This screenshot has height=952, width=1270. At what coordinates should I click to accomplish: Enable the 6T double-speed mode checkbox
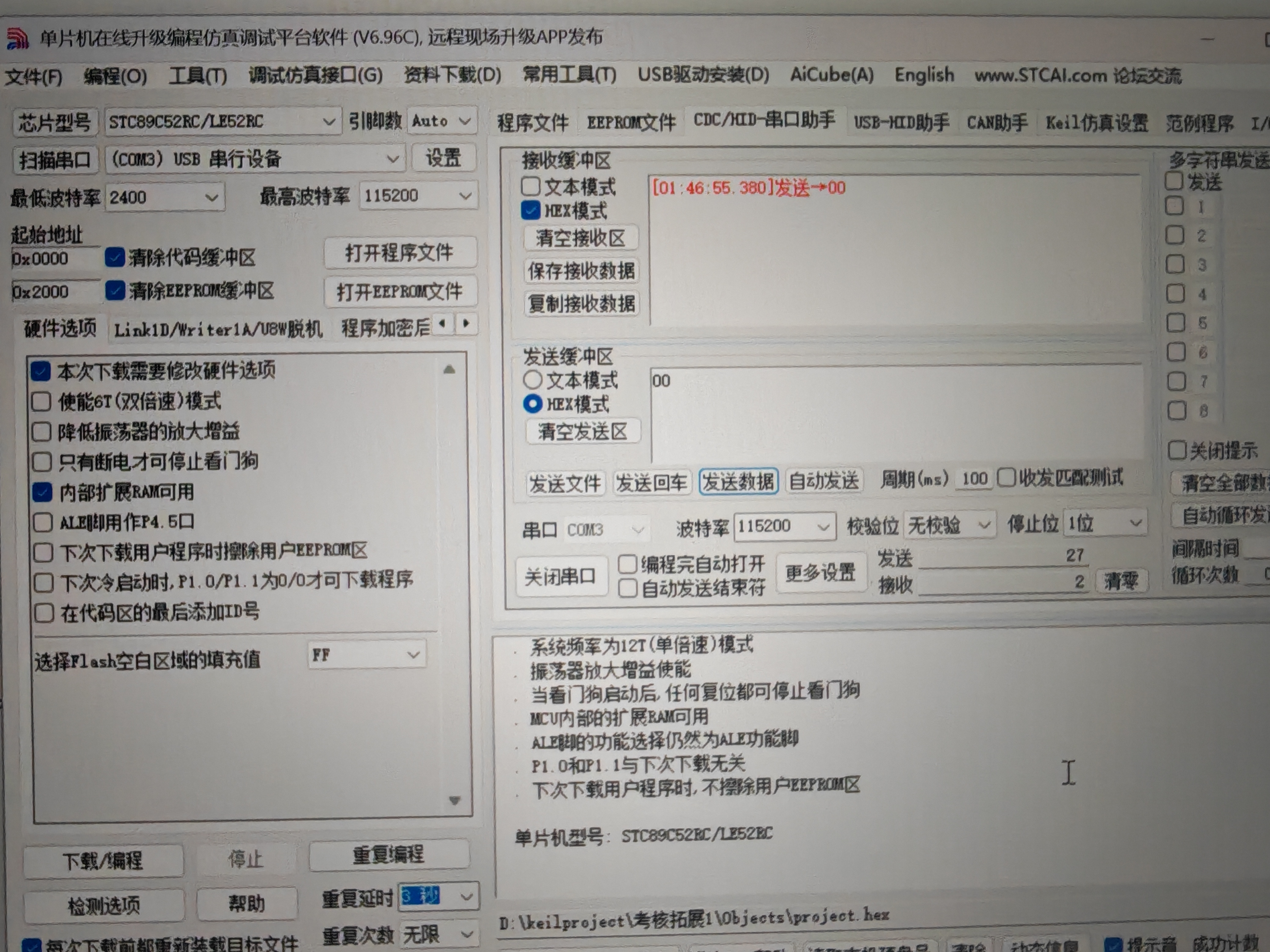[41, 401]
